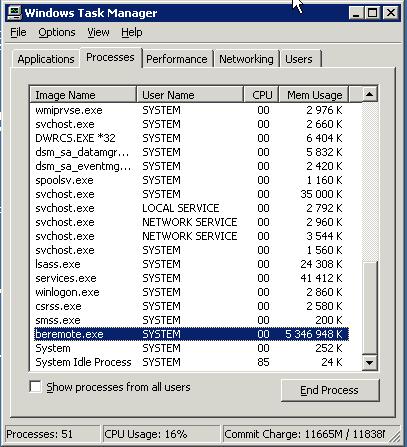This screenshot has height=447, width=407.
Task: Select the System Idle Process row
Action: 191,362
